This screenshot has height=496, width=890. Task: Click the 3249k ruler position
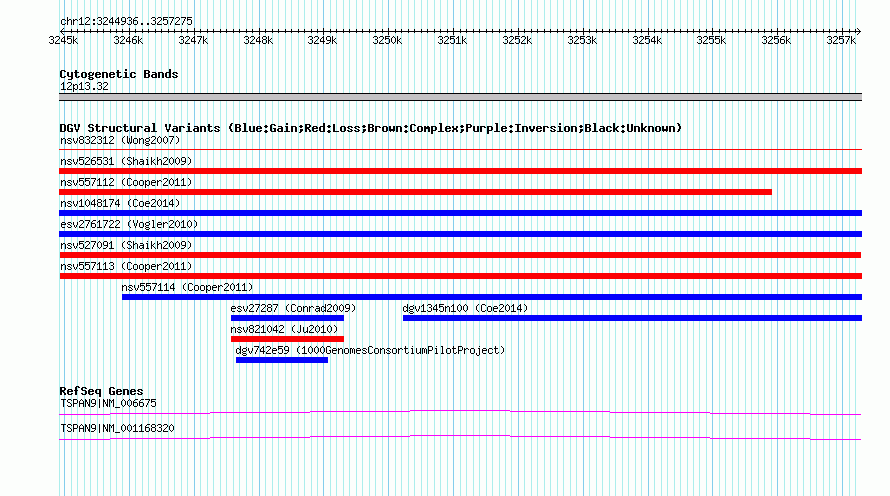click(322, 40)
